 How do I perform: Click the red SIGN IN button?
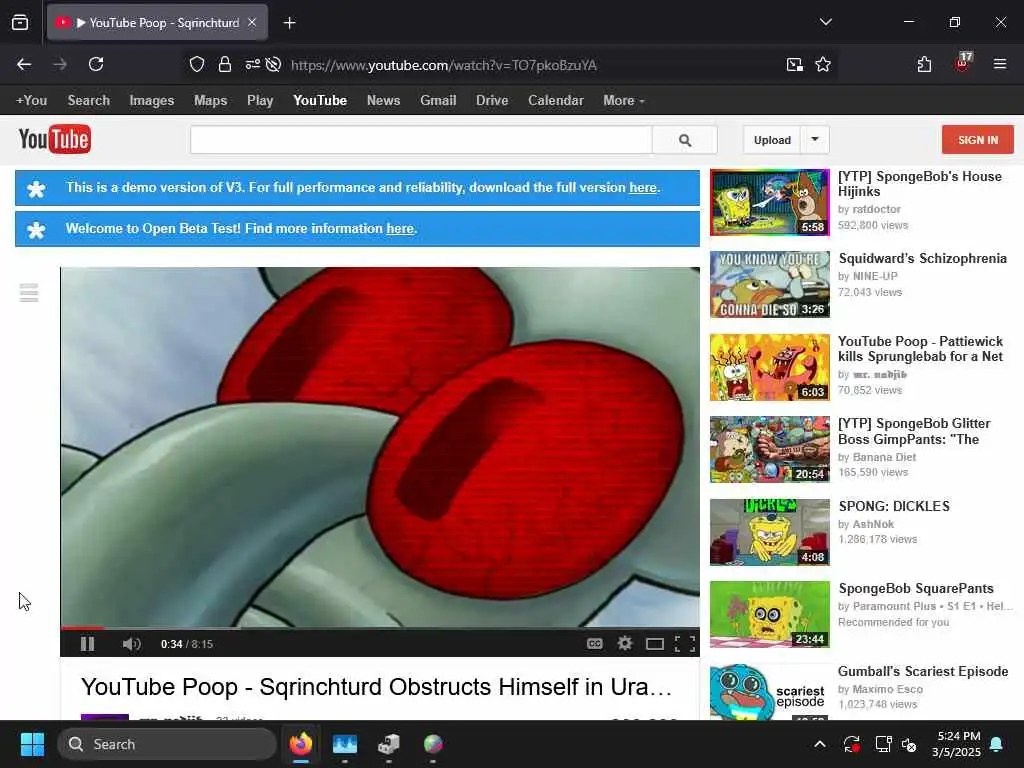click(x=978, y=140)
